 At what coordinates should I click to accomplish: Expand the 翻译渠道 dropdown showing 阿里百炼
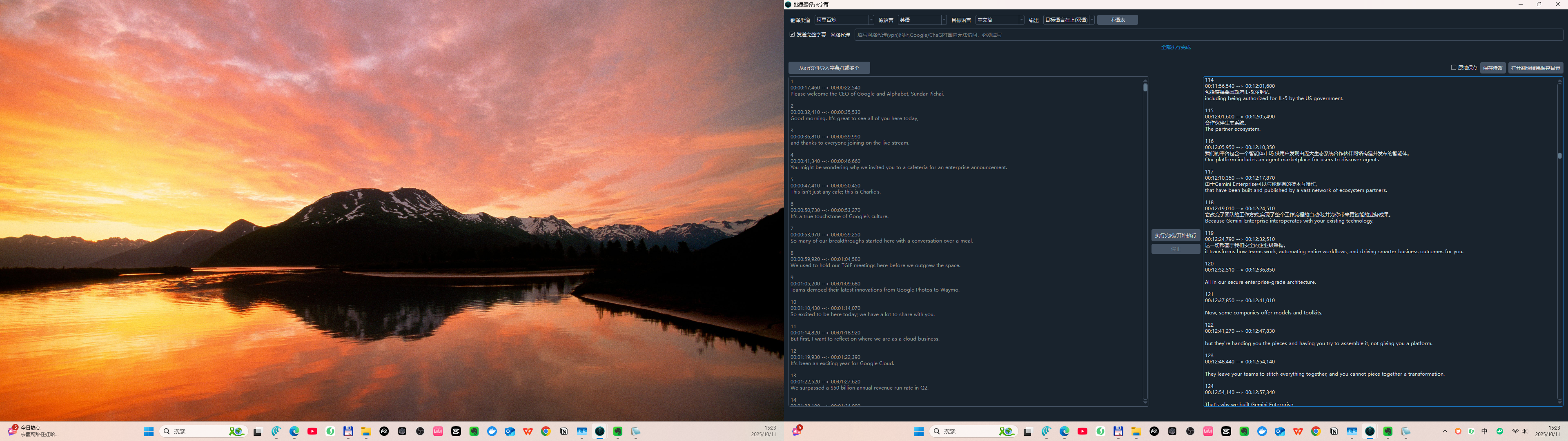point(844,20)
